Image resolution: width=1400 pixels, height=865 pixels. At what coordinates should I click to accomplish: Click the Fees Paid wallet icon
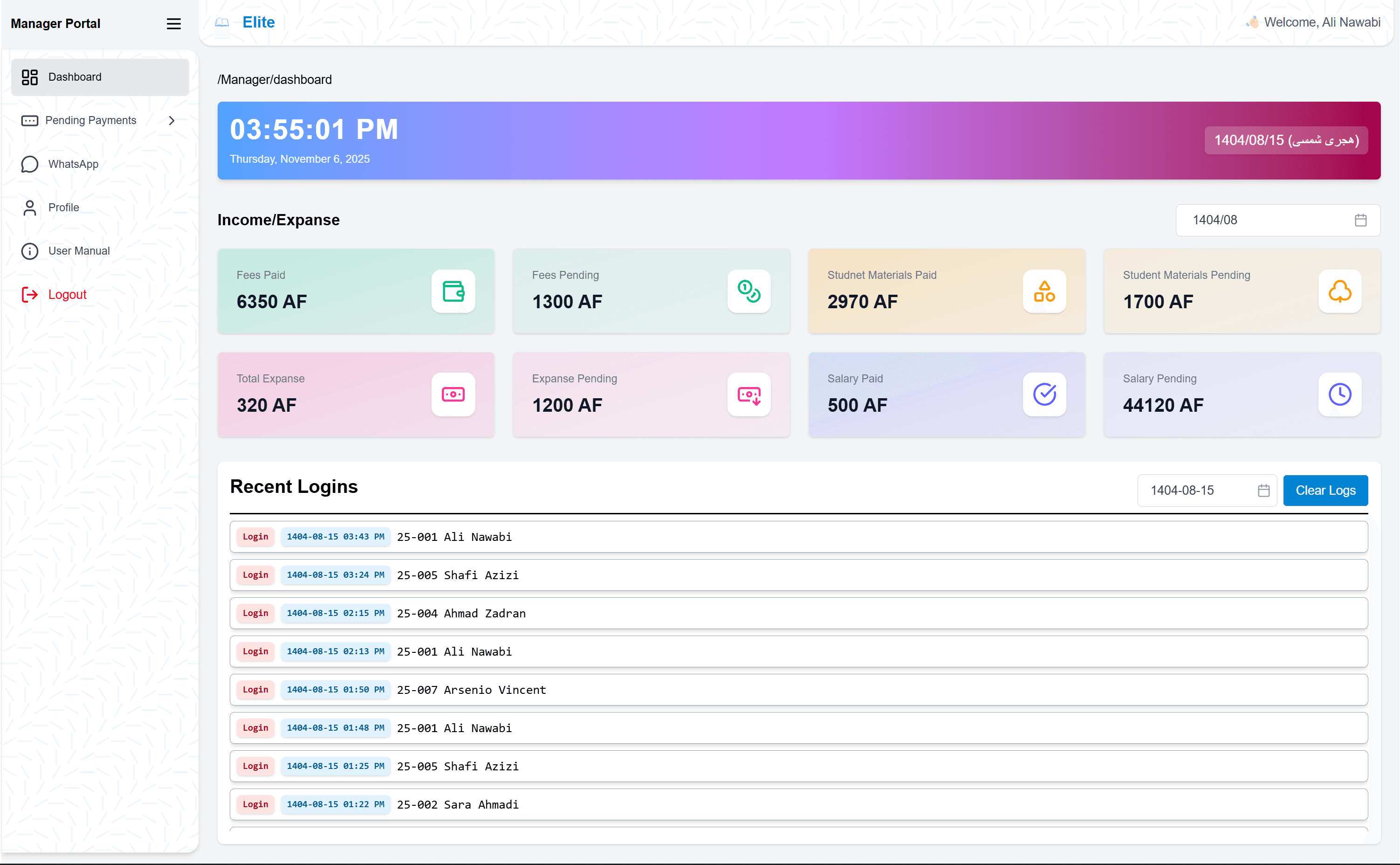click(453, 291)
